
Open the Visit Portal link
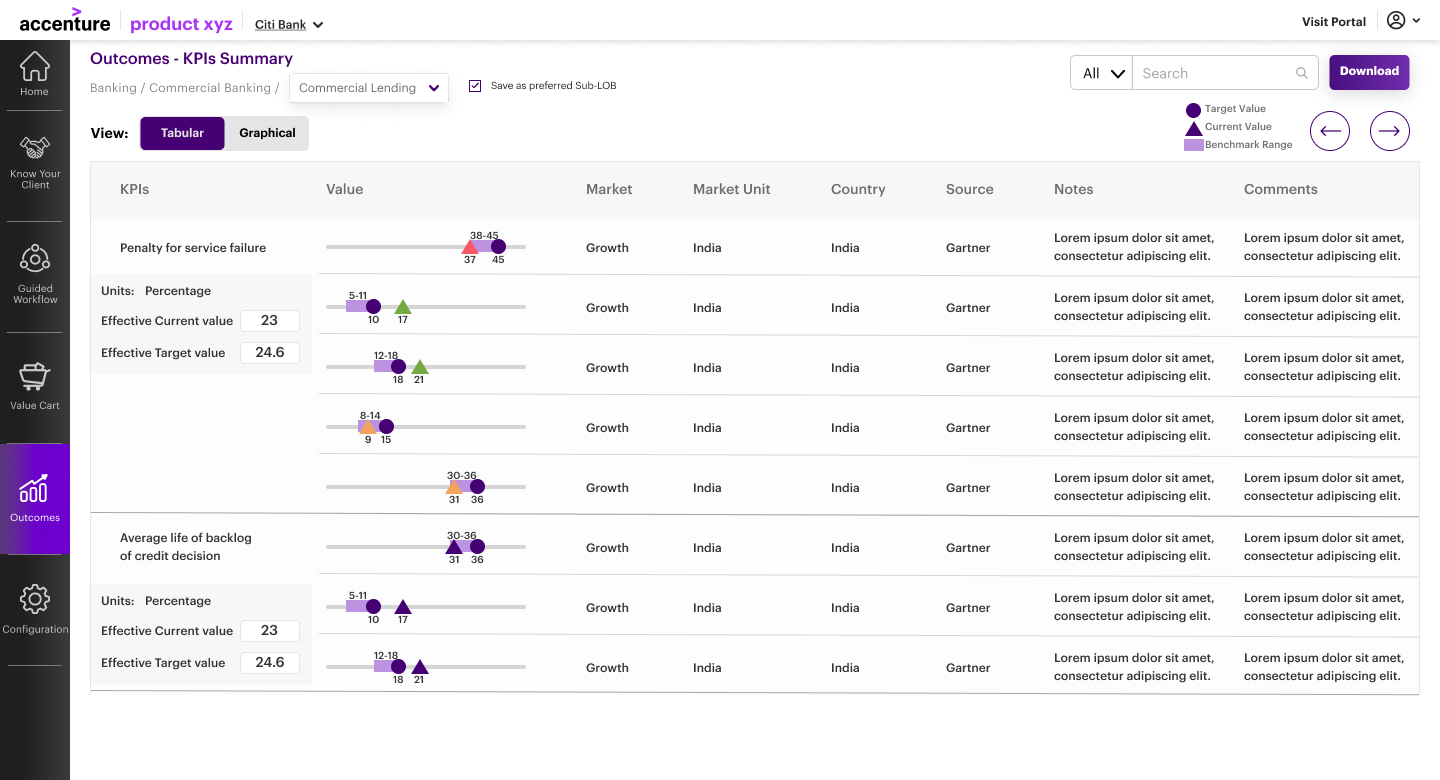click(x=1334, y=21)
